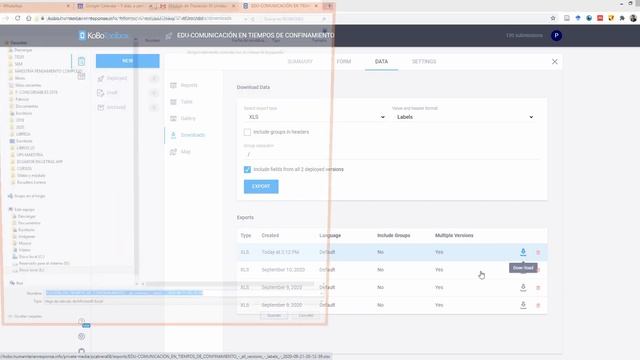Open the Value and header format dropdown
The image size is (640, 360).
pyautogui.click(x=465, y=117)
